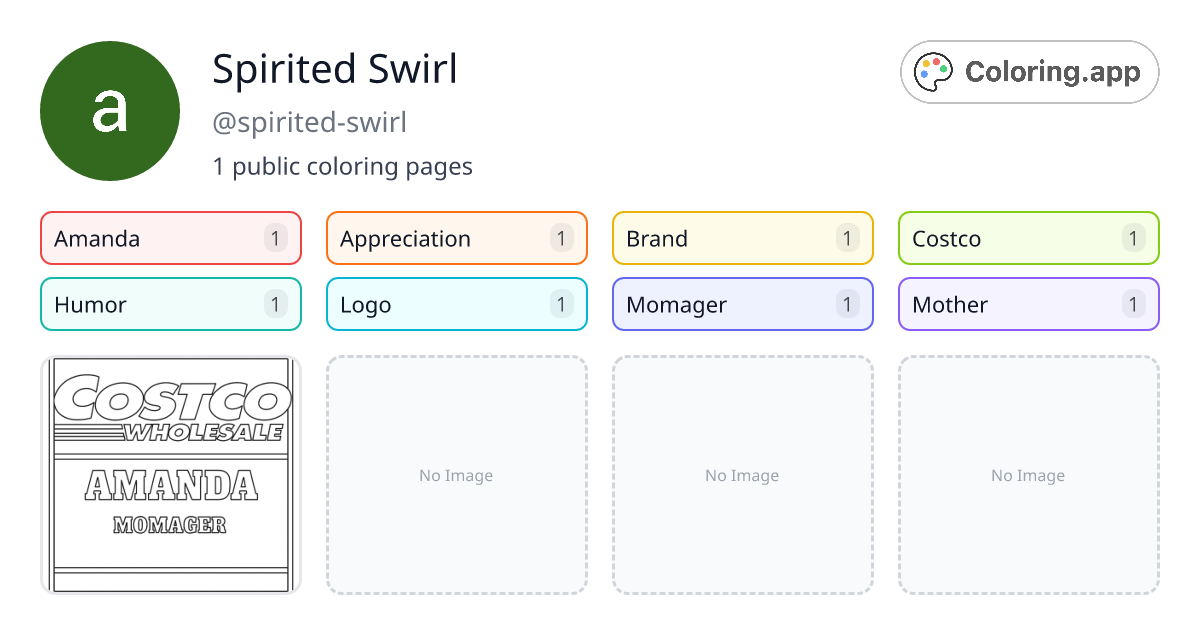The height and width of the screenshot is (630, 1200).
Task: Select the Momager tag
Action: click(x=743, y=304)
